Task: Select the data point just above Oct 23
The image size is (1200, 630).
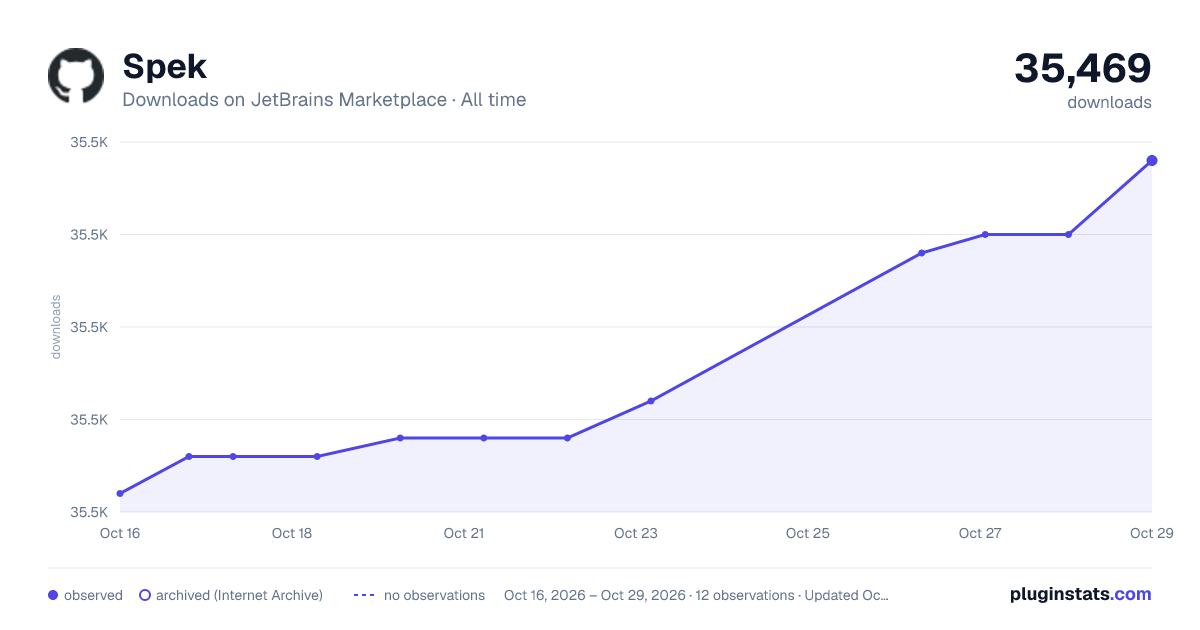Action: 651,401
